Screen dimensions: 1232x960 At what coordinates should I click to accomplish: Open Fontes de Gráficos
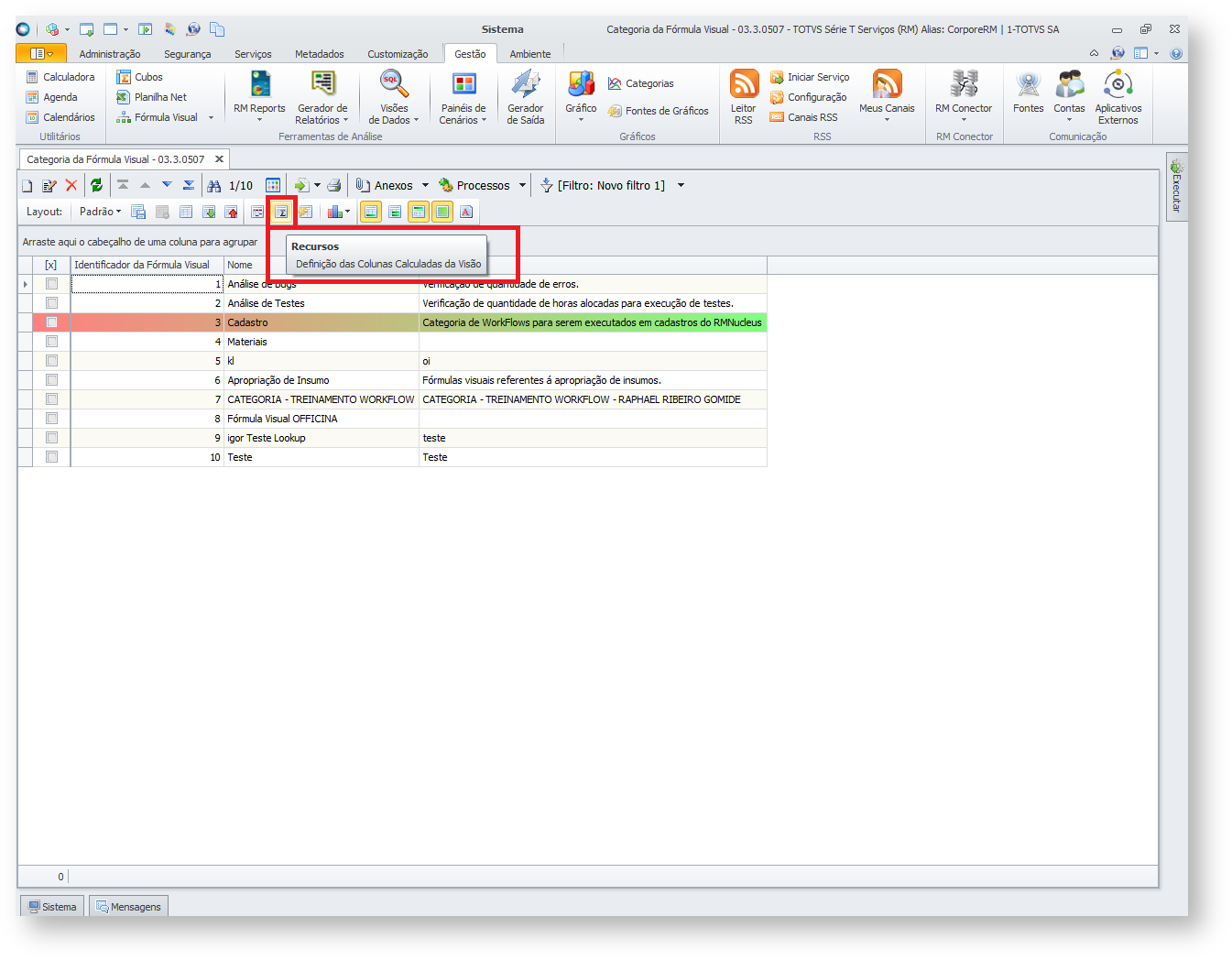658,111
